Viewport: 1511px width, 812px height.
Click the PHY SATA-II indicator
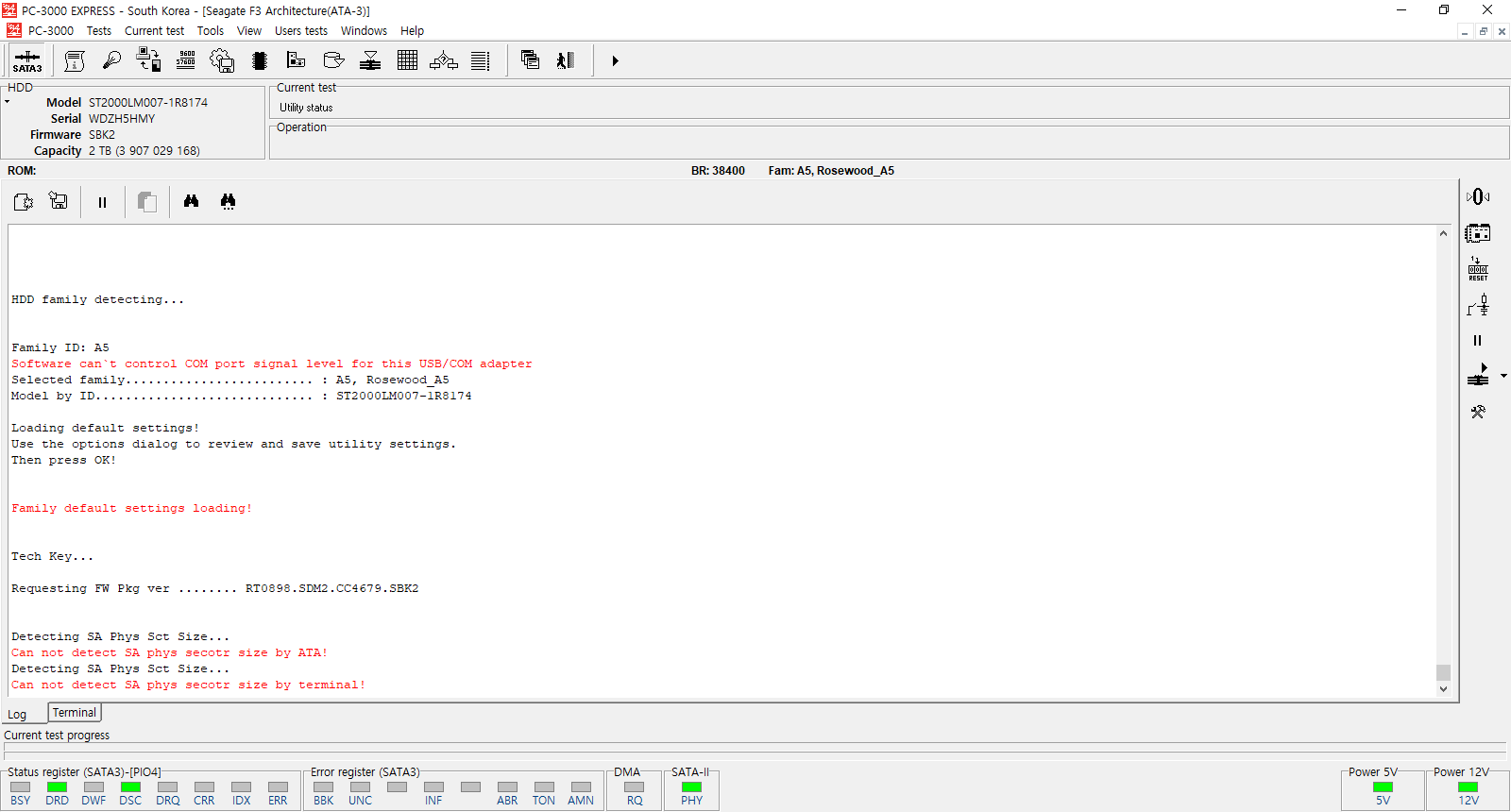[692, 787]
